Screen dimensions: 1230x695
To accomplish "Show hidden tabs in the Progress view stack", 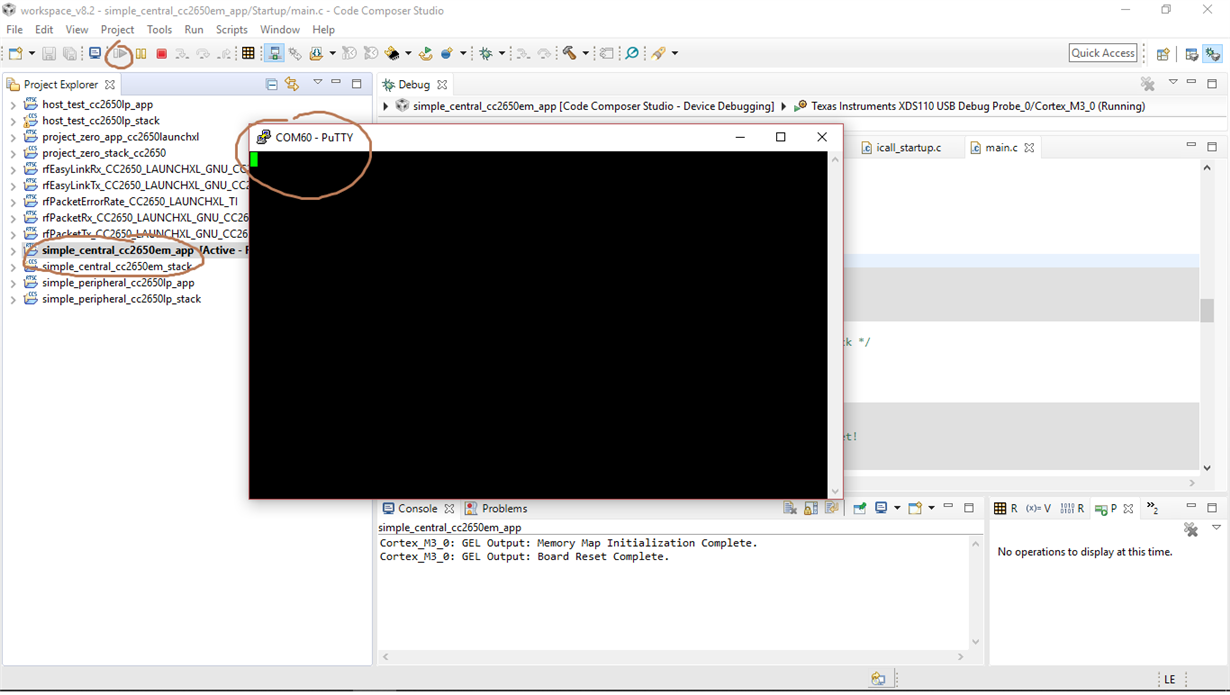I will (1152, 508).
